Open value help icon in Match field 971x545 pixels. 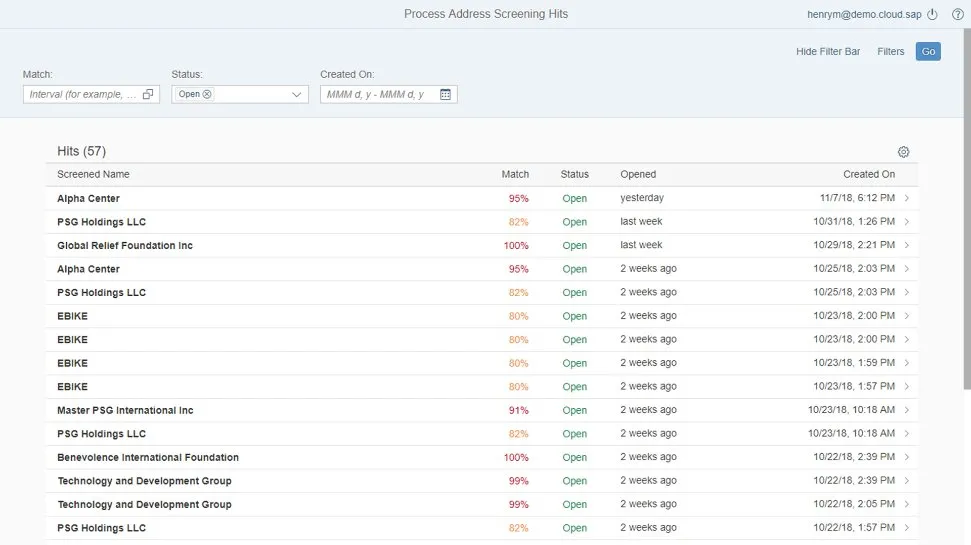tap(148, 95)
